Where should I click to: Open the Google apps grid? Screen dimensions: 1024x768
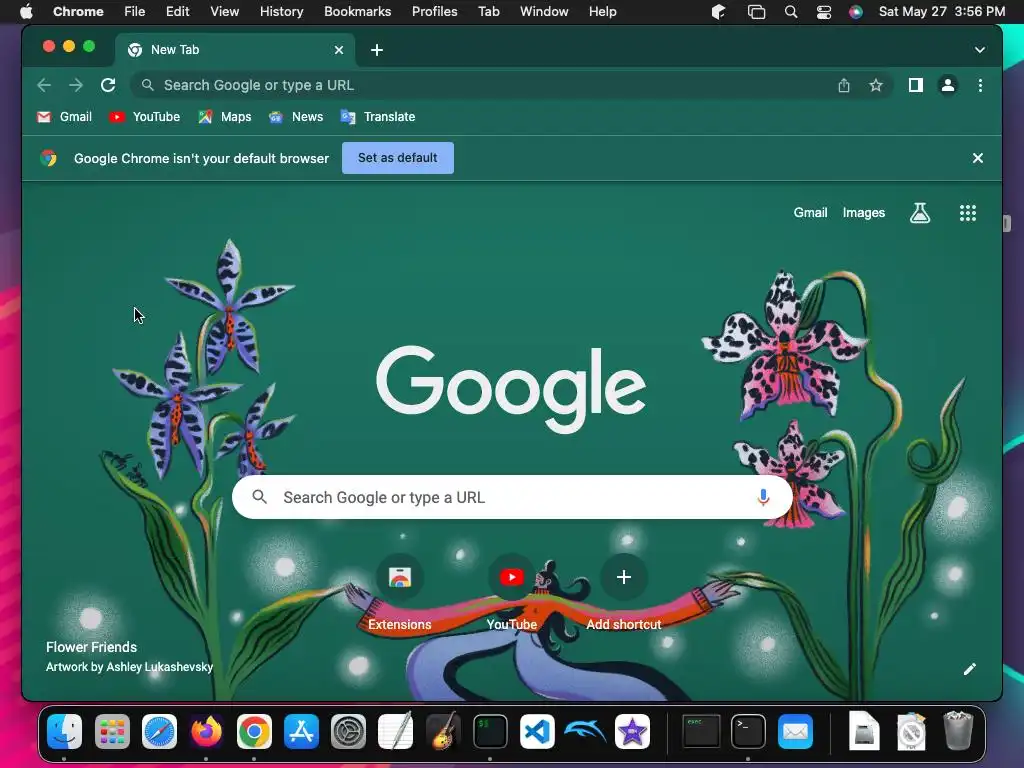click(x=968, y=213)
